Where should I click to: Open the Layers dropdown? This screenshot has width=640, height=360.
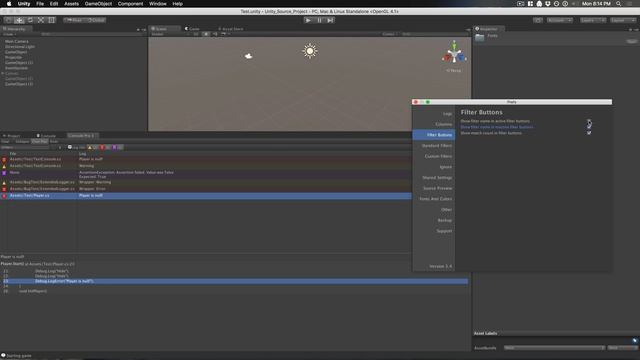pos(593,20)
